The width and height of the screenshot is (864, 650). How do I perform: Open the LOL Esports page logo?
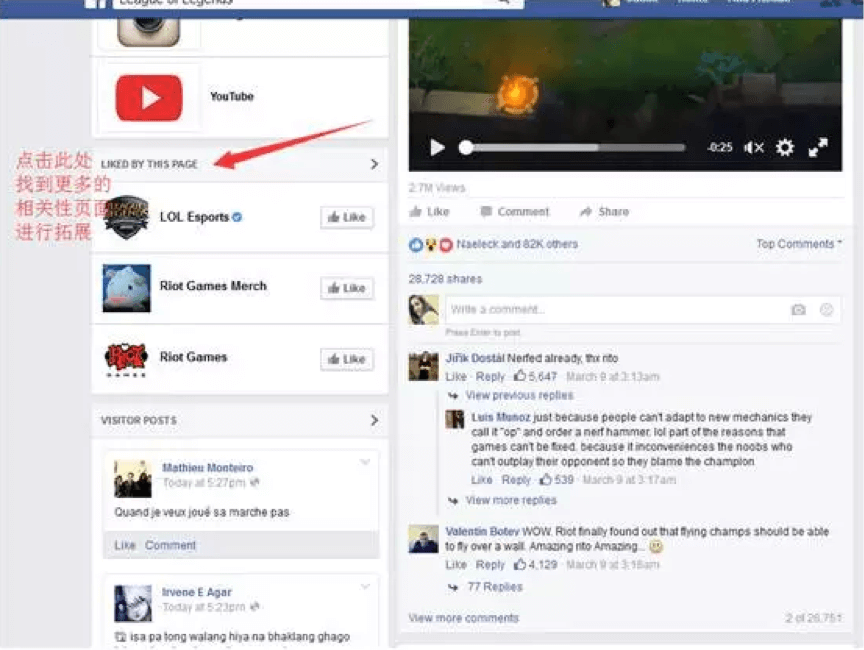click(127, 217)
